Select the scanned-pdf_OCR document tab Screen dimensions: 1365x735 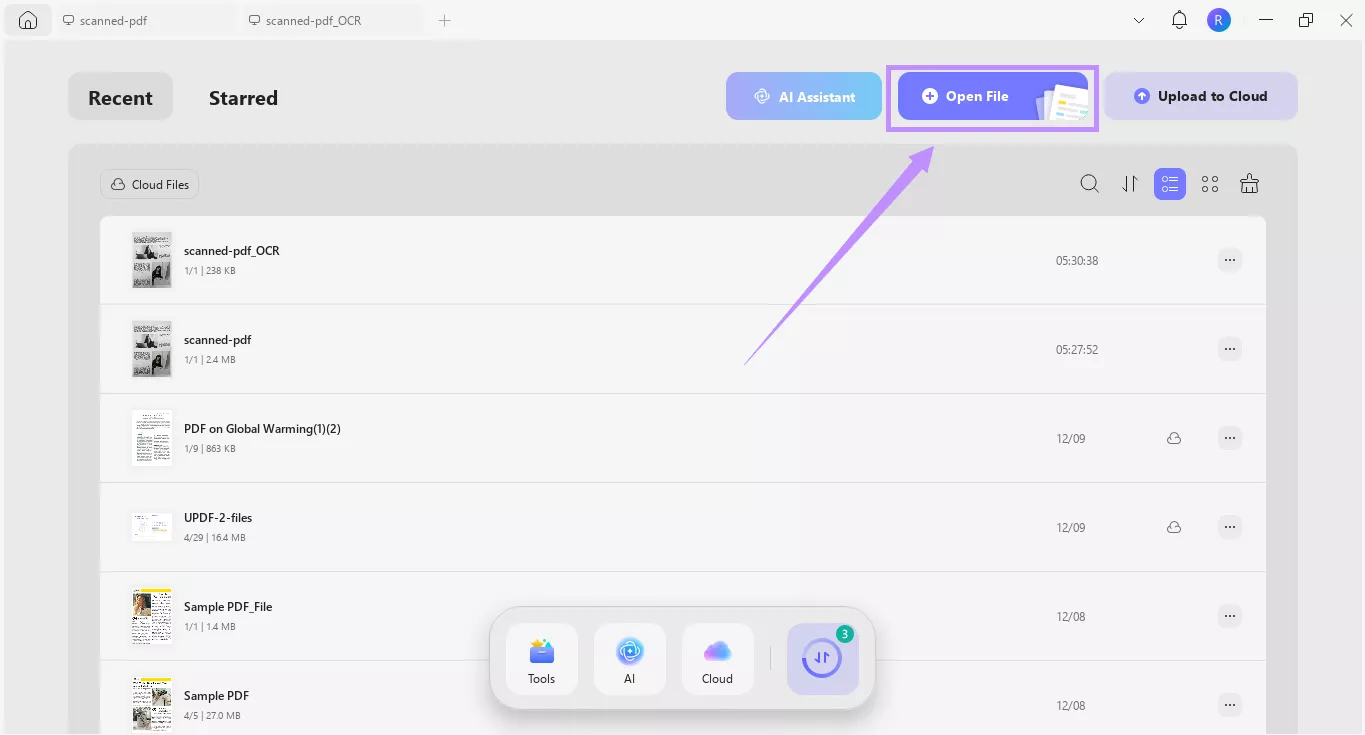tap(330, 20)
